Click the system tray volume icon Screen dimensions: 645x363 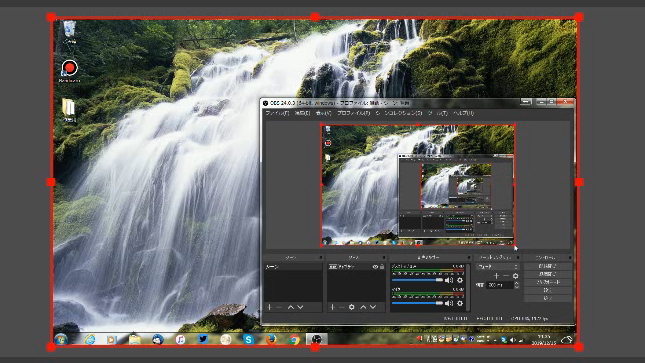click(x=513, y=340)
